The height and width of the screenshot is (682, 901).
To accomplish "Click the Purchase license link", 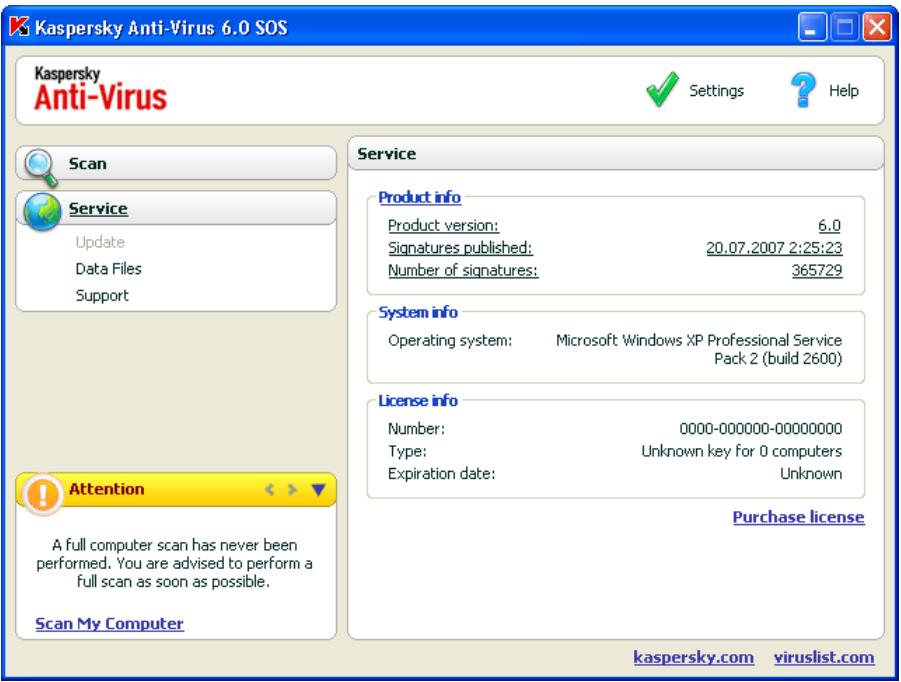I will tap(798, 517).
